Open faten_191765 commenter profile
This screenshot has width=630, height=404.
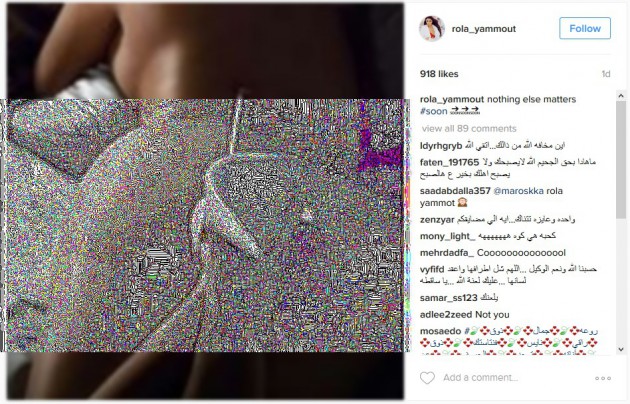pyautogui.click(x=449, y=162)
